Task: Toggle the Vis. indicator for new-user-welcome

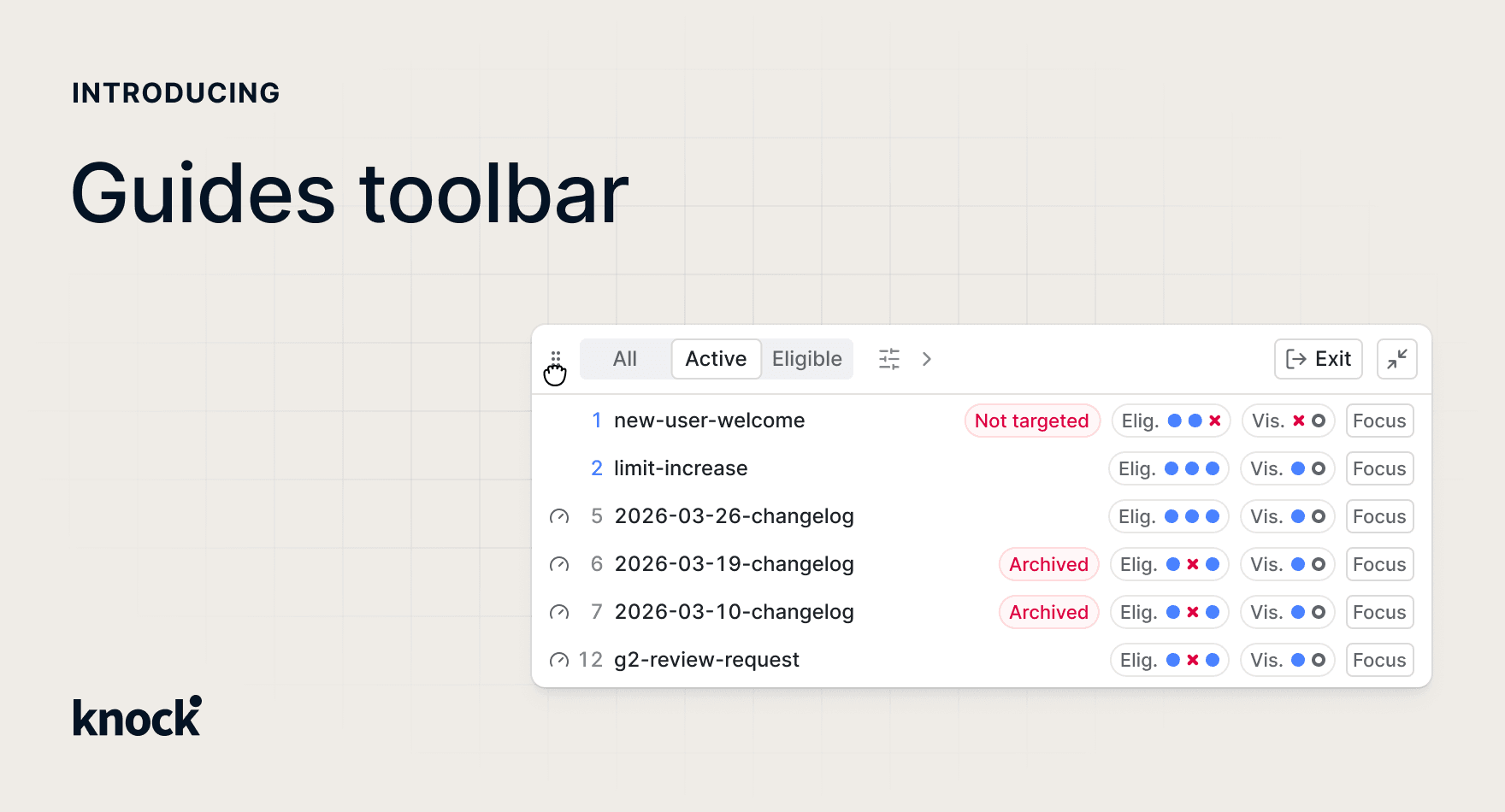Action: (x=1287, y=421)
